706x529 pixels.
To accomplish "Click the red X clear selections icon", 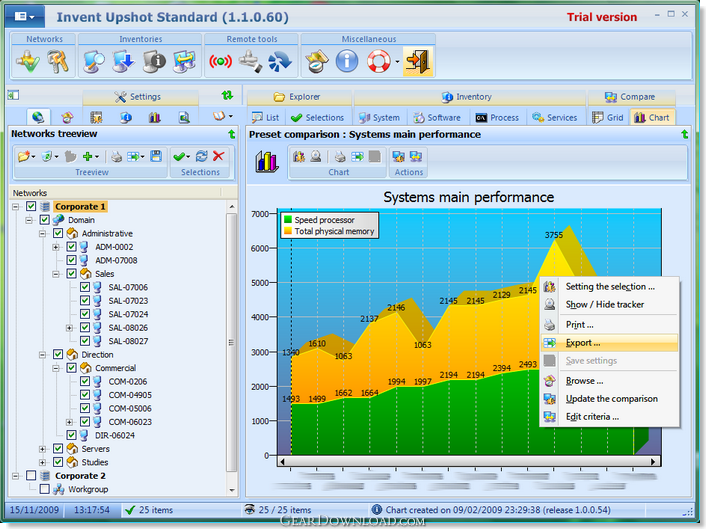I will (218, 156).
